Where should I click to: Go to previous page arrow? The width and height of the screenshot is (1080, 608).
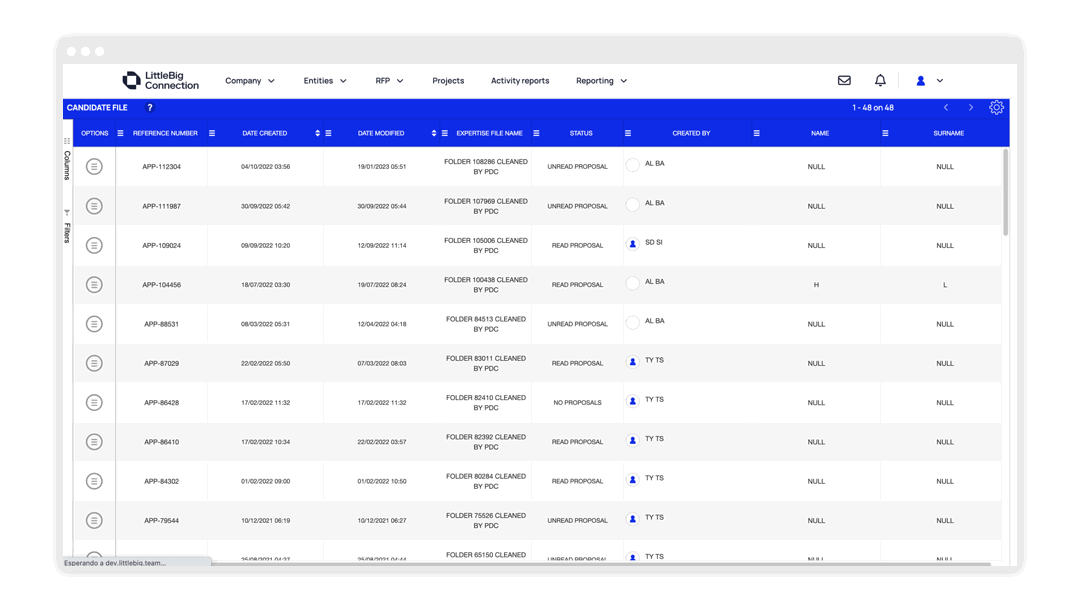click(x=946, y=107)
